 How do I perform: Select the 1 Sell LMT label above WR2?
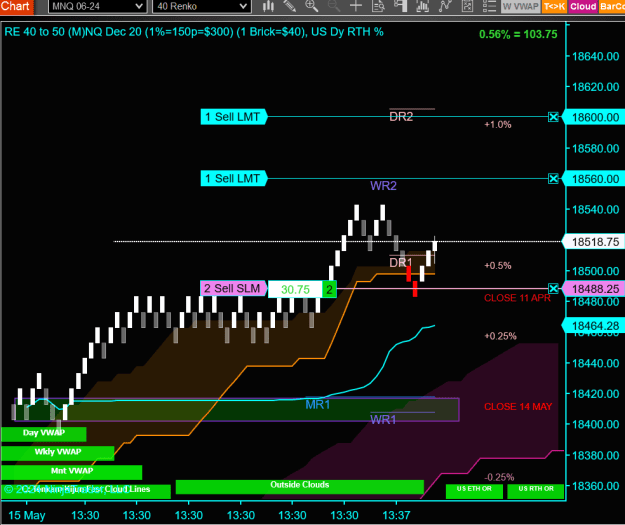tap(233, 178)
